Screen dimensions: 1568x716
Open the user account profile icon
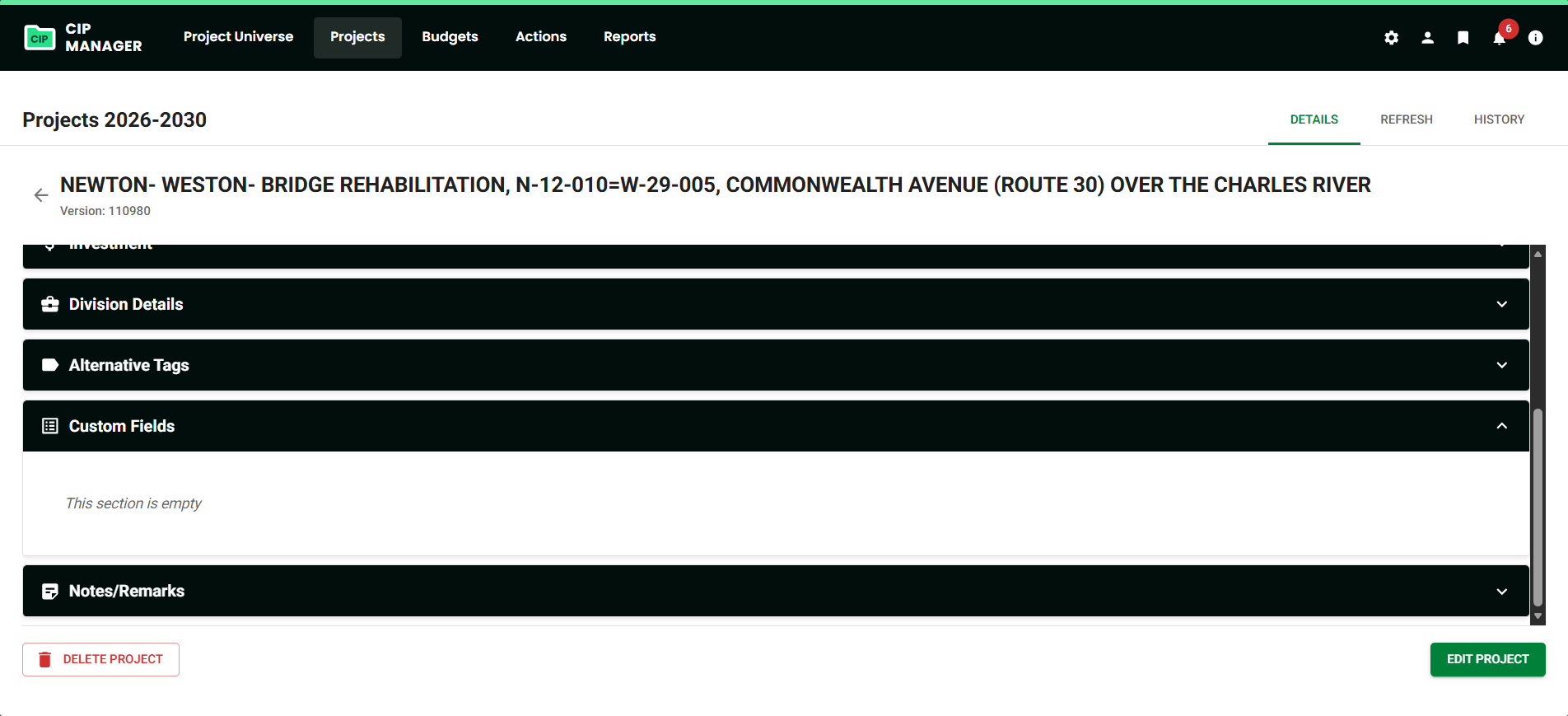(1427, 38)
